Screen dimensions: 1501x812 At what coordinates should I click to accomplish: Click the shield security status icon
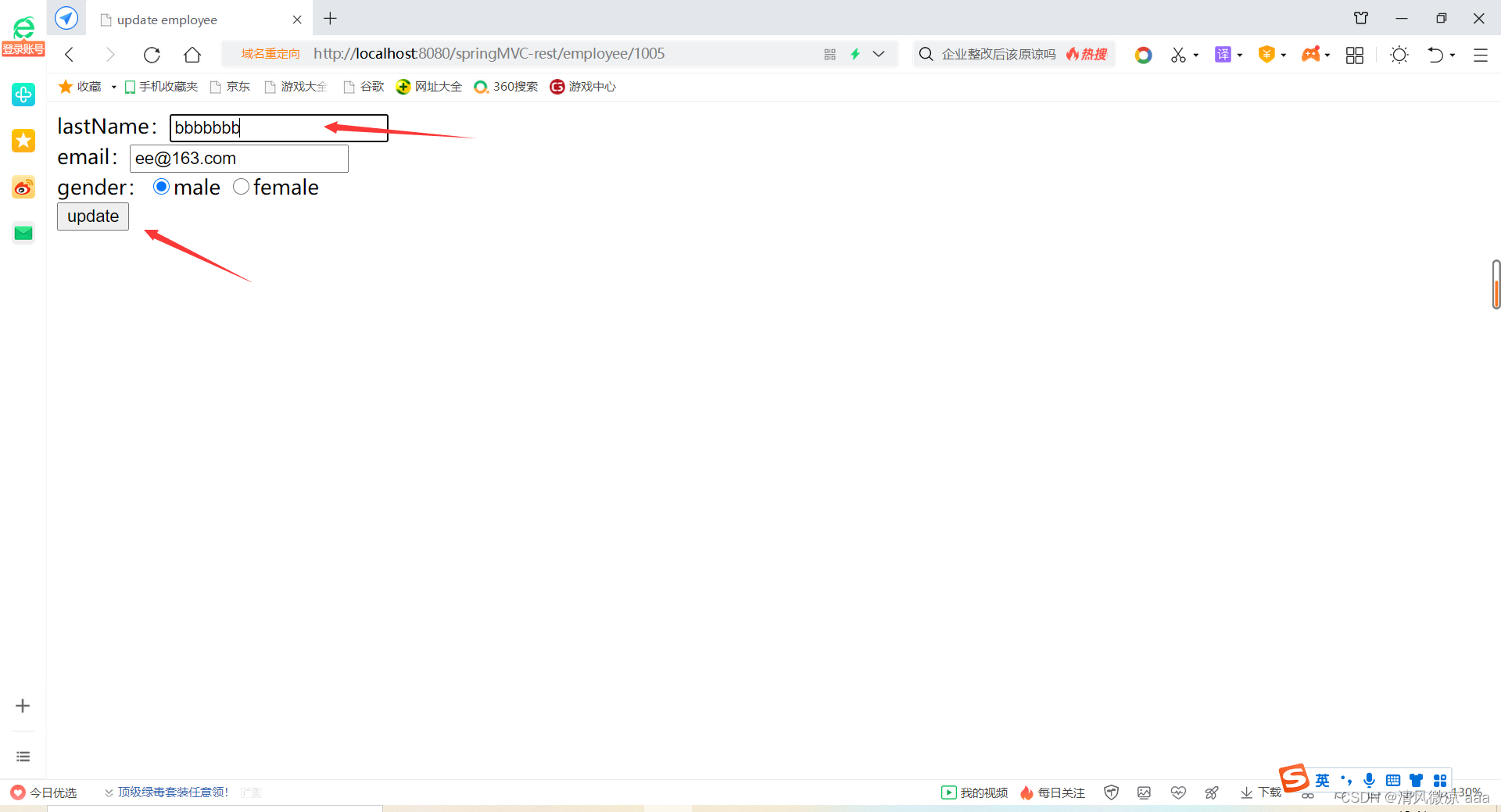coord(1111,792)
